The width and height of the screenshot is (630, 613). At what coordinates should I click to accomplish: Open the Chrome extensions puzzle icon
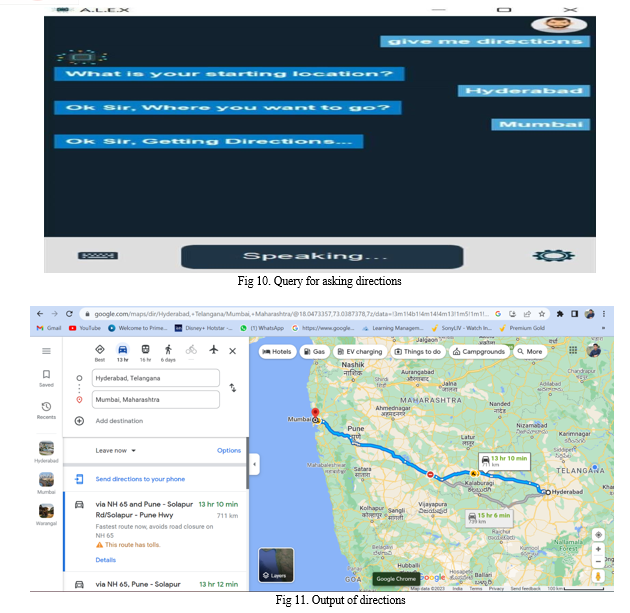[x=560, y=314]
